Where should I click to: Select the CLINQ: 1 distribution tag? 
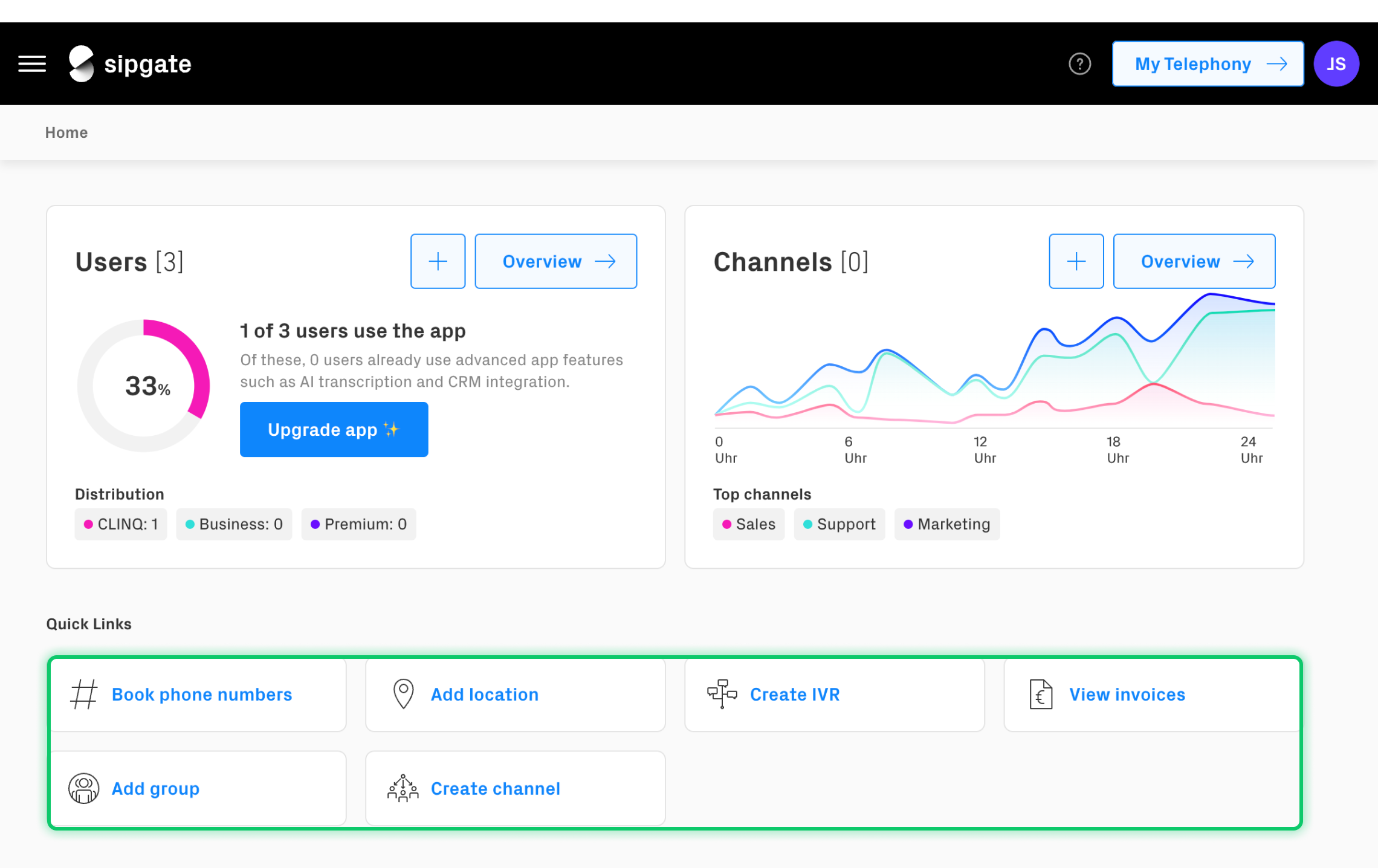coord(121,524)
